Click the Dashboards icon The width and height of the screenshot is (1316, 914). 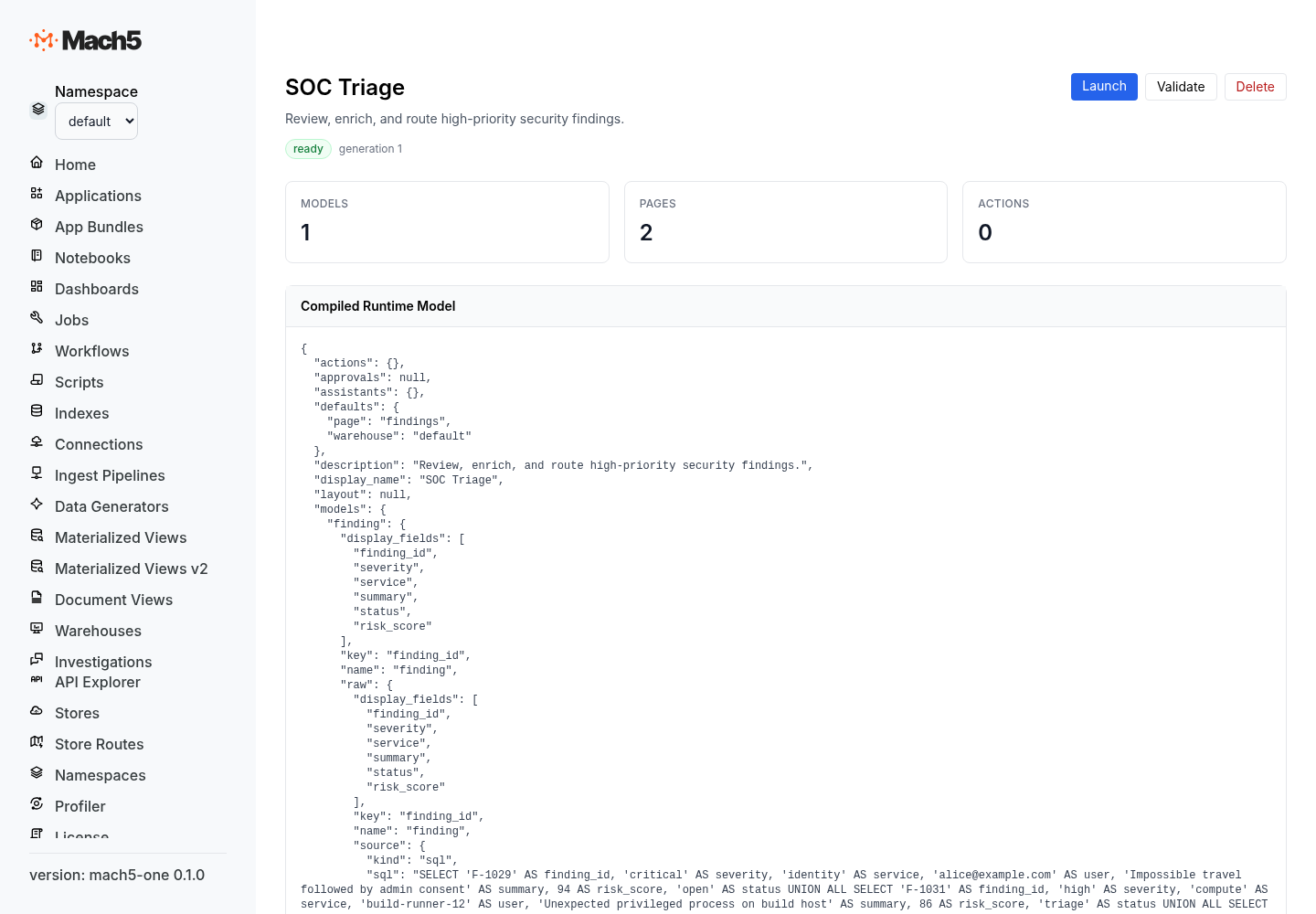coord(37,287)
